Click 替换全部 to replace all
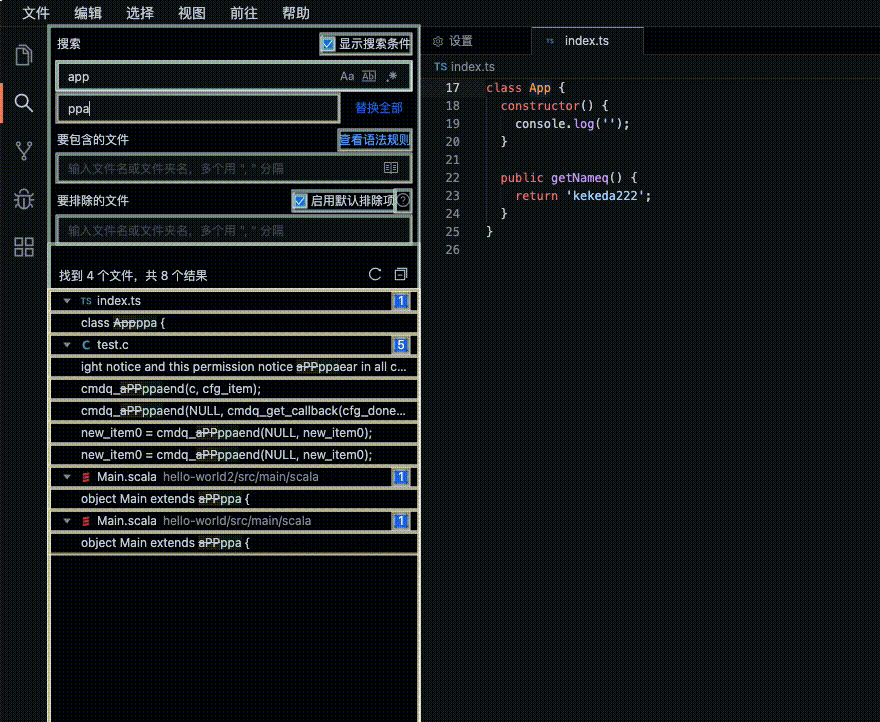The image size is (880, 722). pyautogui.click(x=379, y=108)
